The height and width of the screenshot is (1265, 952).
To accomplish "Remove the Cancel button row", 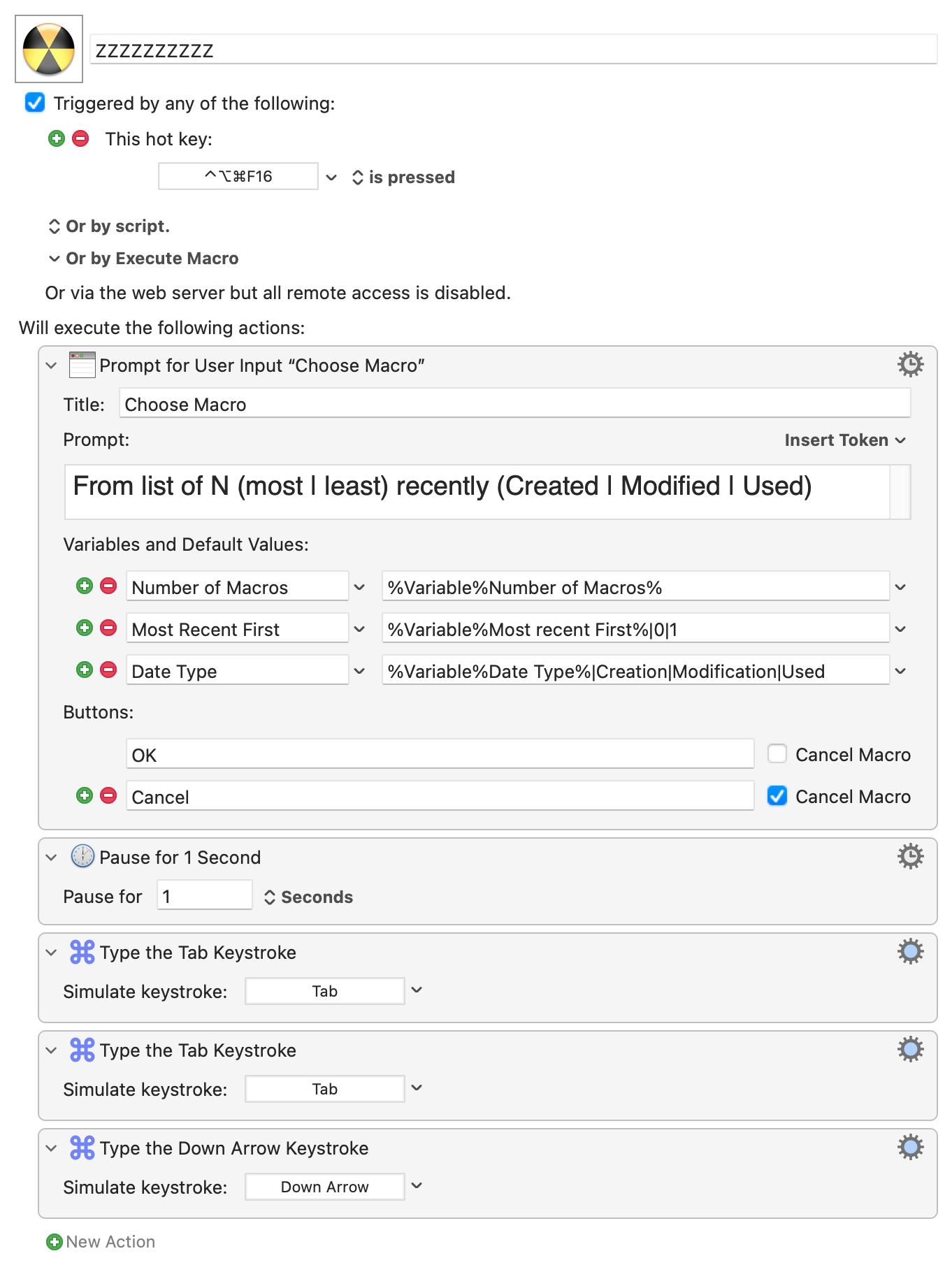I will coord(108,795).
